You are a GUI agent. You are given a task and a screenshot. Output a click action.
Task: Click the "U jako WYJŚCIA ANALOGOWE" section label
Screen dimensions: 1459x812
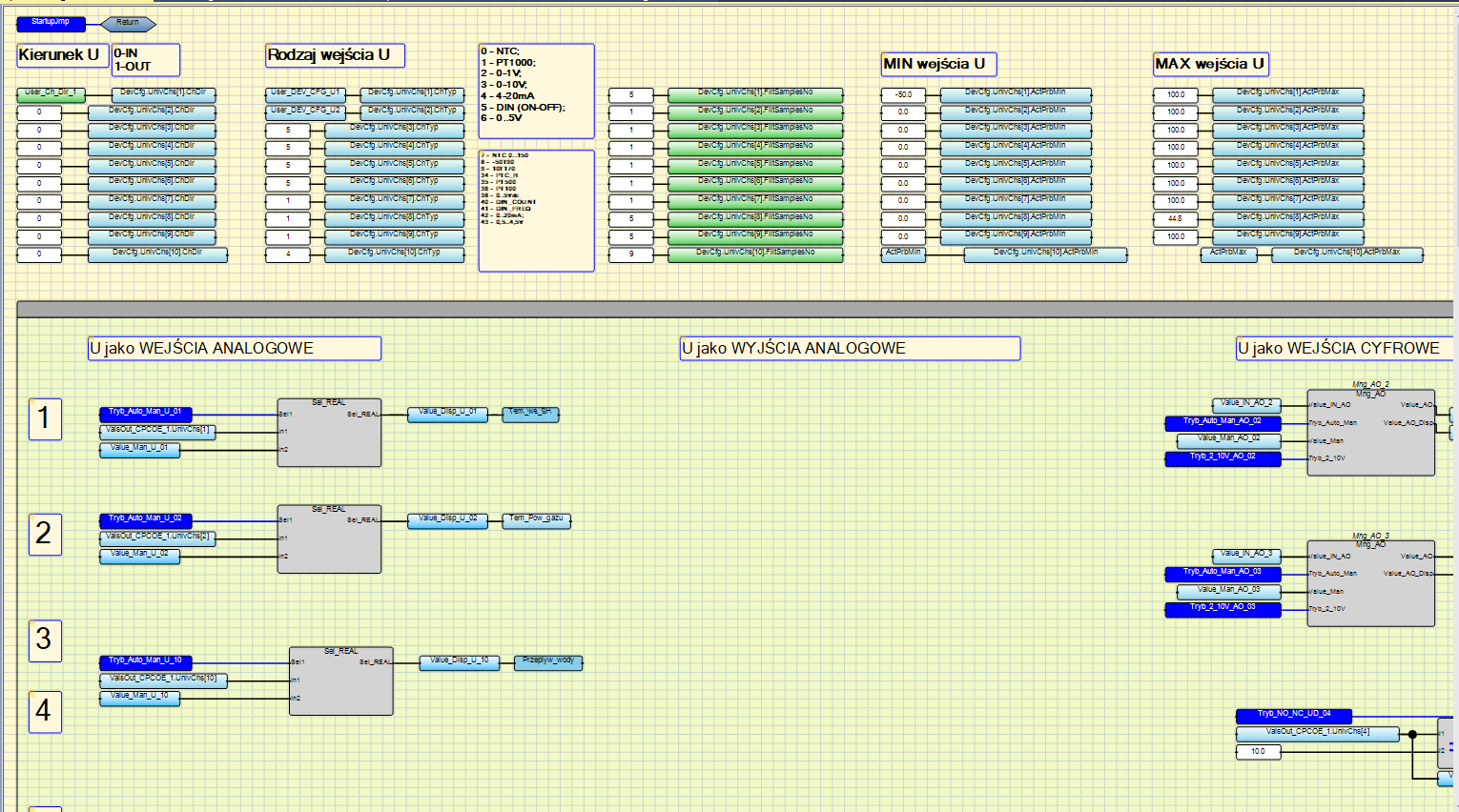[850, 349]
